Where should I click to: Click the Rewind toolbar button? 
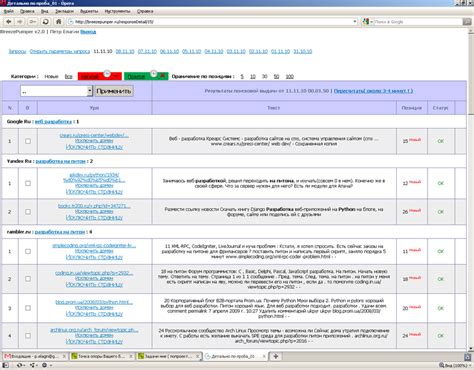tap(32, 22)
